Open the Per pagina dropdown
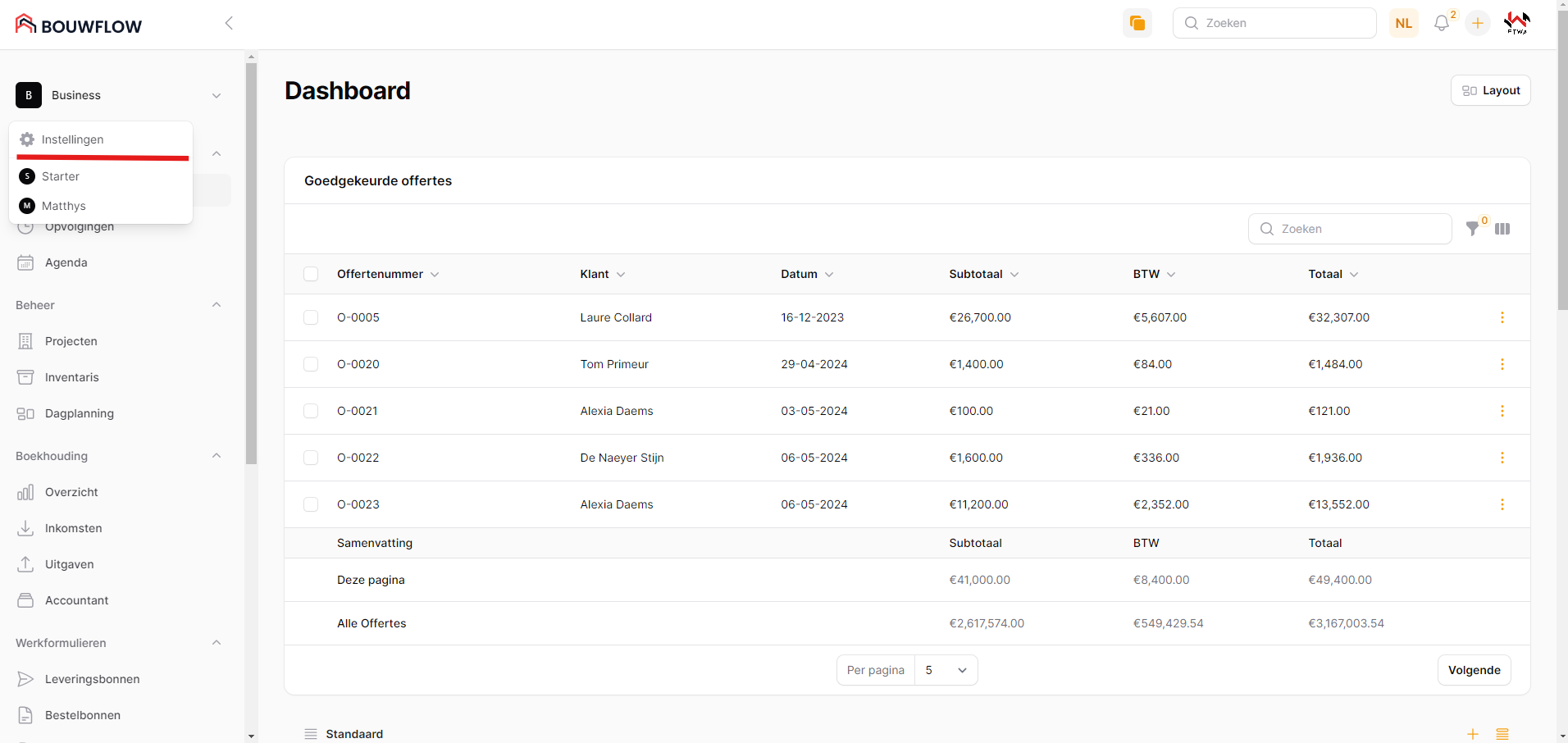This screenshot has height=743, width=1568. click(946, 670)
